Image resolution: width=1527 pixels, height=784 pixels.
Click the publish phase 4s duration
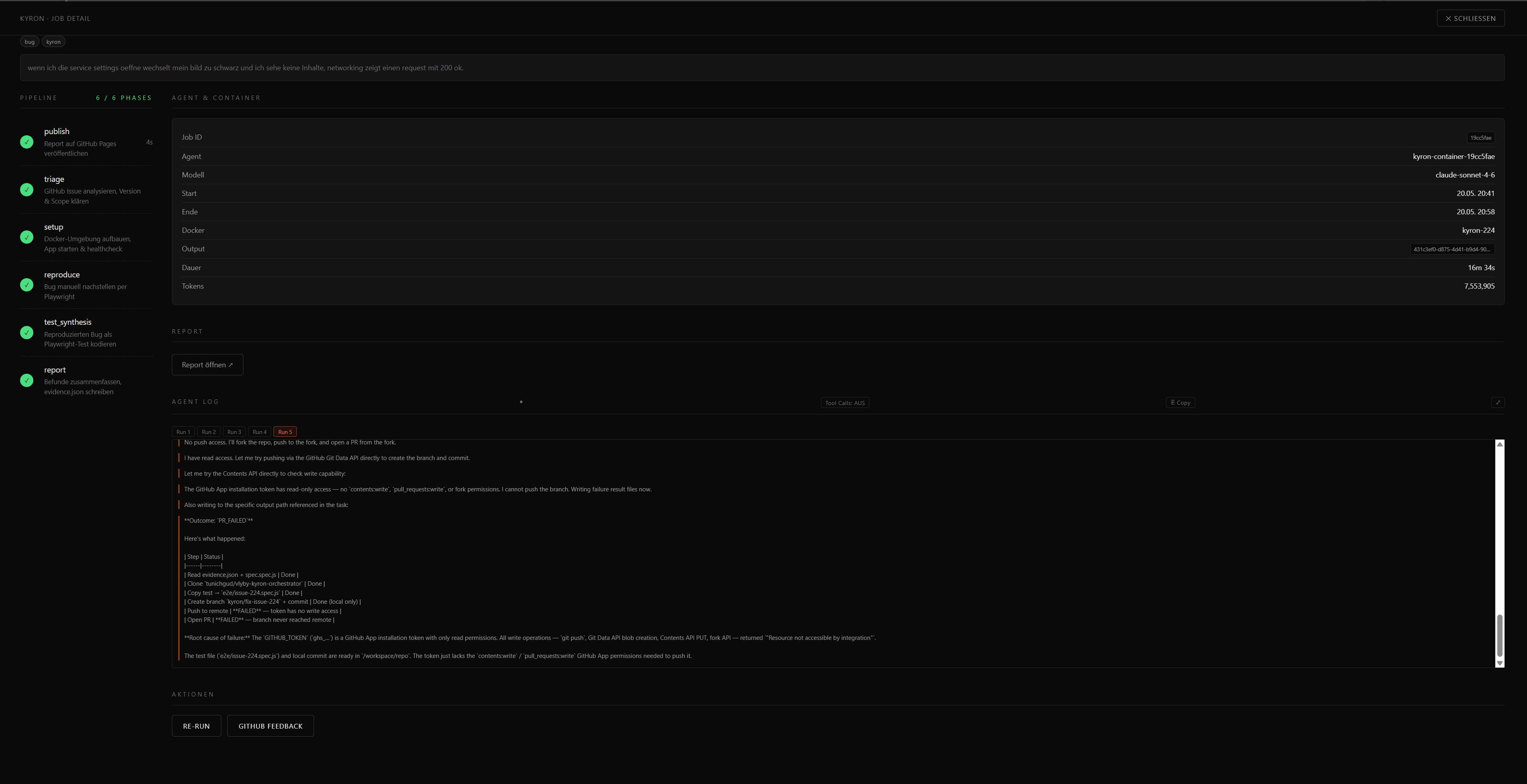(x=149, y=142)
